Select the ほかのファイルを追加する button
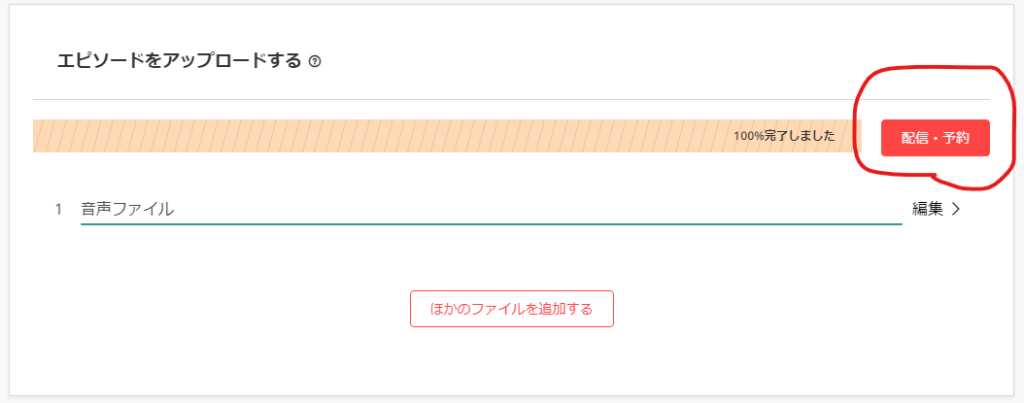The image size is (1024, 403). coord(512,308)
